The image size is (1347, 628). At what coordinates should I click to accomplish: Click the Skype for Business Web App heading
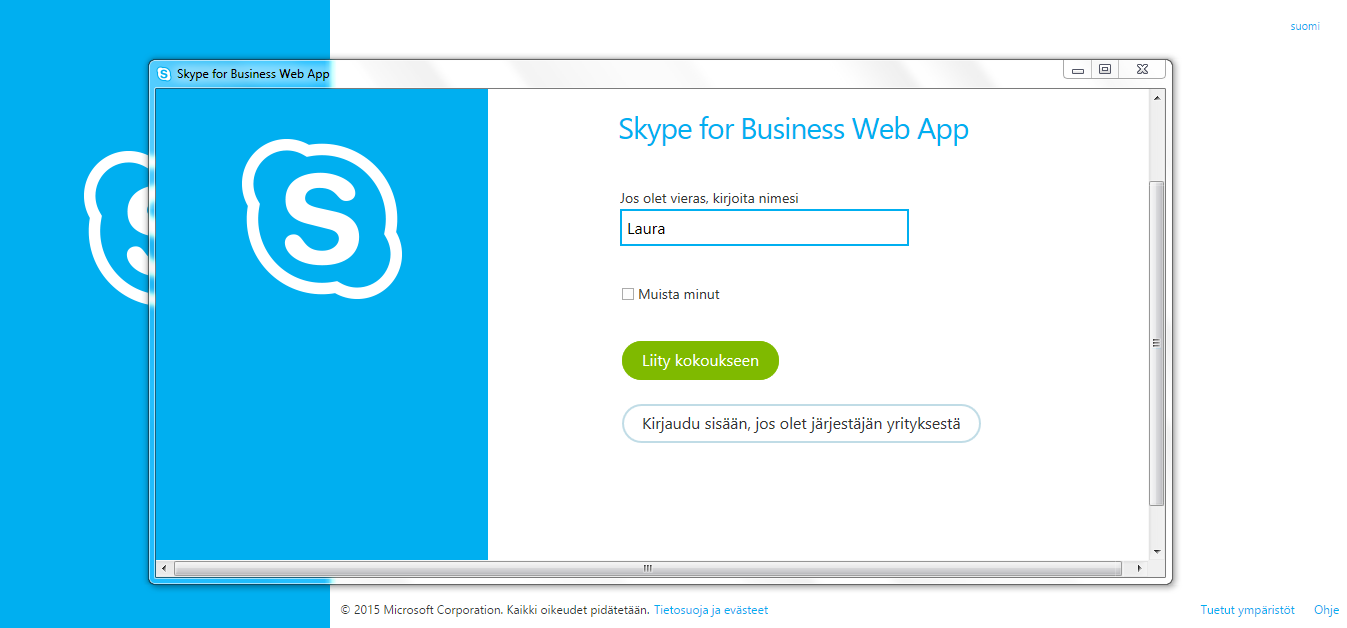tap(793, 129)
